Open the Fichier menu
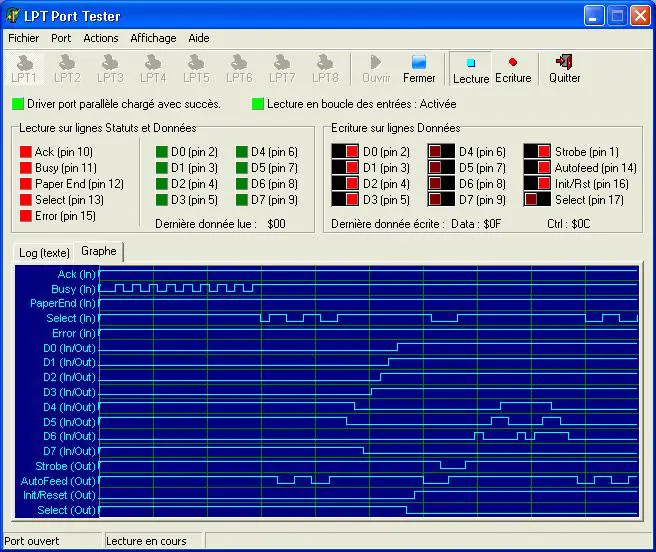 [23, 38]
